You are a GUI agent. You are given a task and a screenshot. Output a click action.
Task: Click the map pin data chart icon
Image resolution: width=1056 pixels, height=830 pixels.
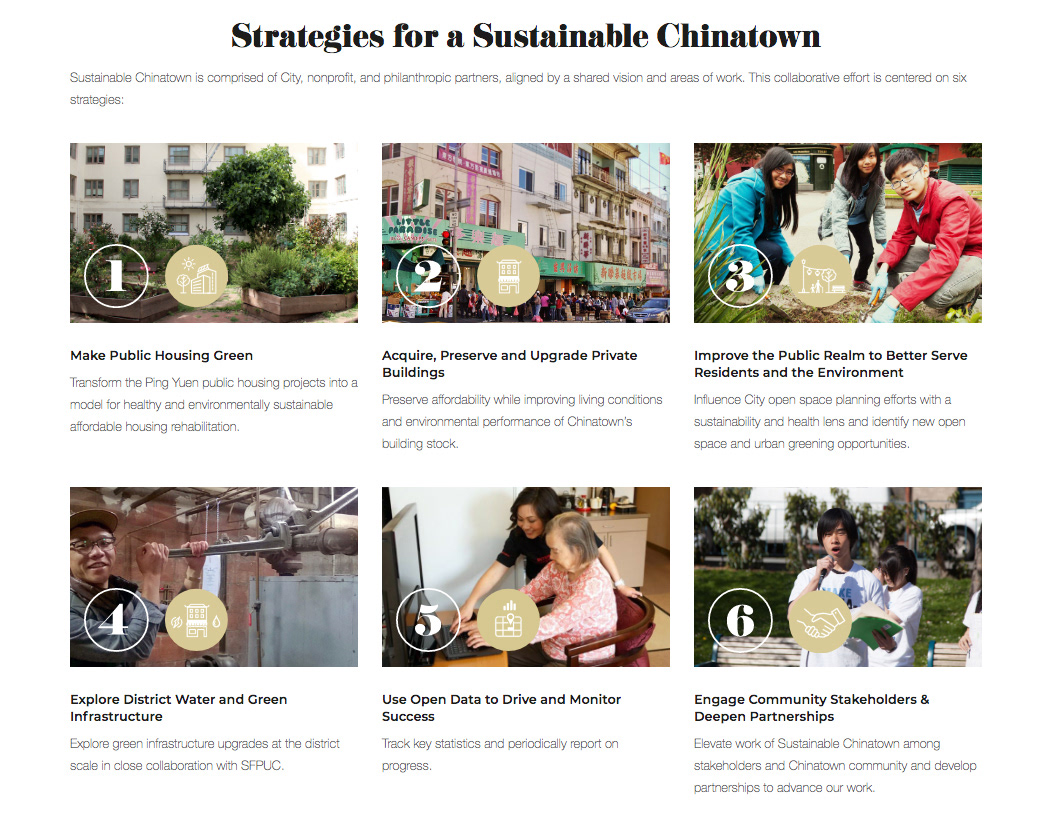pos(508,620)
